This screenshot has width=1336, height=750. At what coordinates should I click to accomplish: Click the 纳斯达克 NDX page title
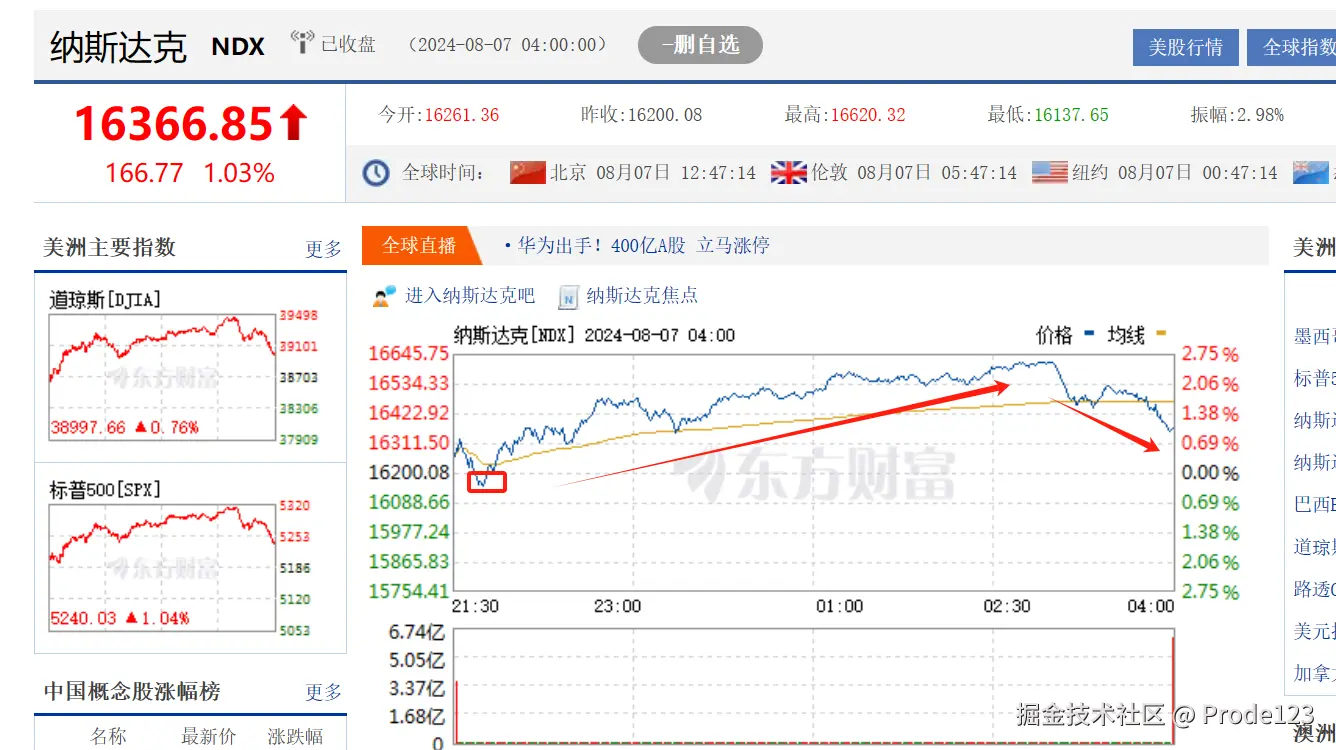click(157, 46)
